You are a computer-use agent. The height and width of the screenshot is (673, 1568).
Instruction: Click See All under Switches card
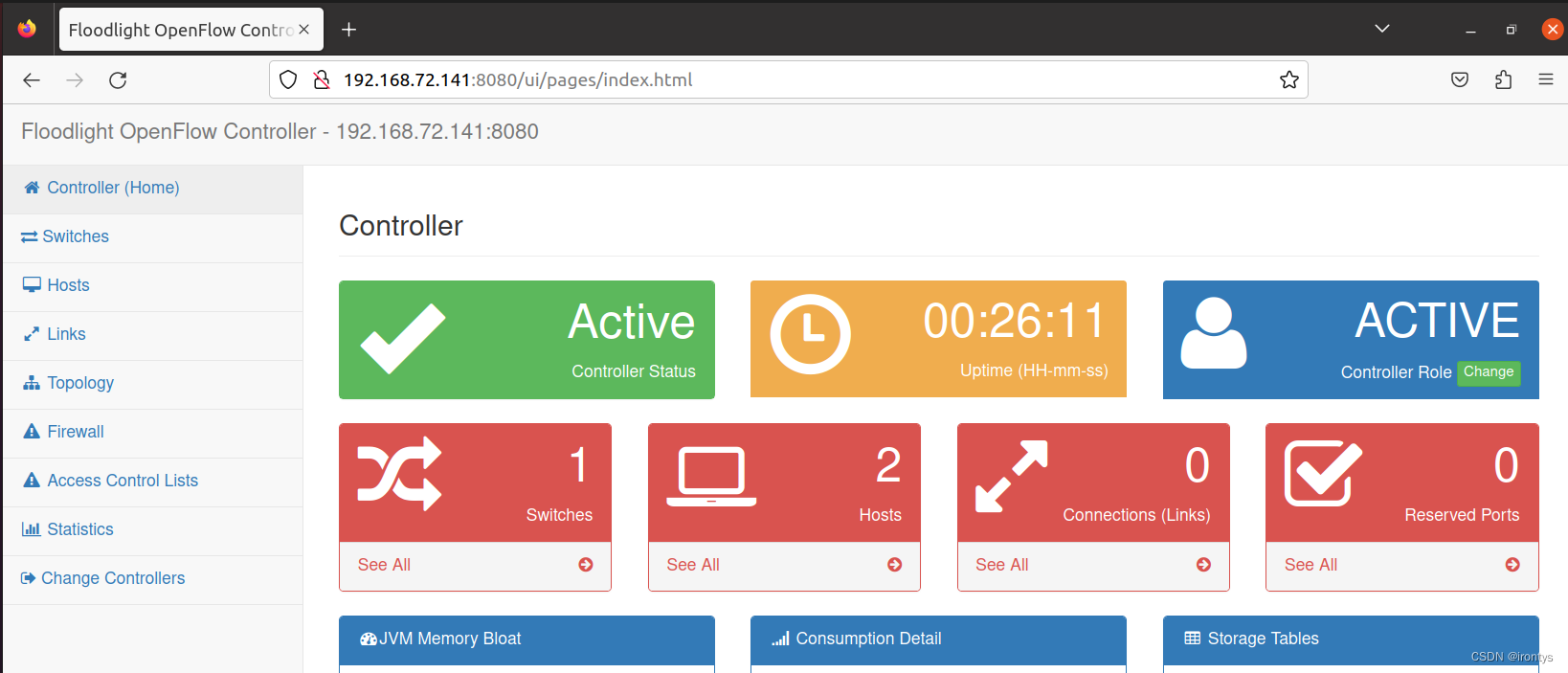(384, 565)
